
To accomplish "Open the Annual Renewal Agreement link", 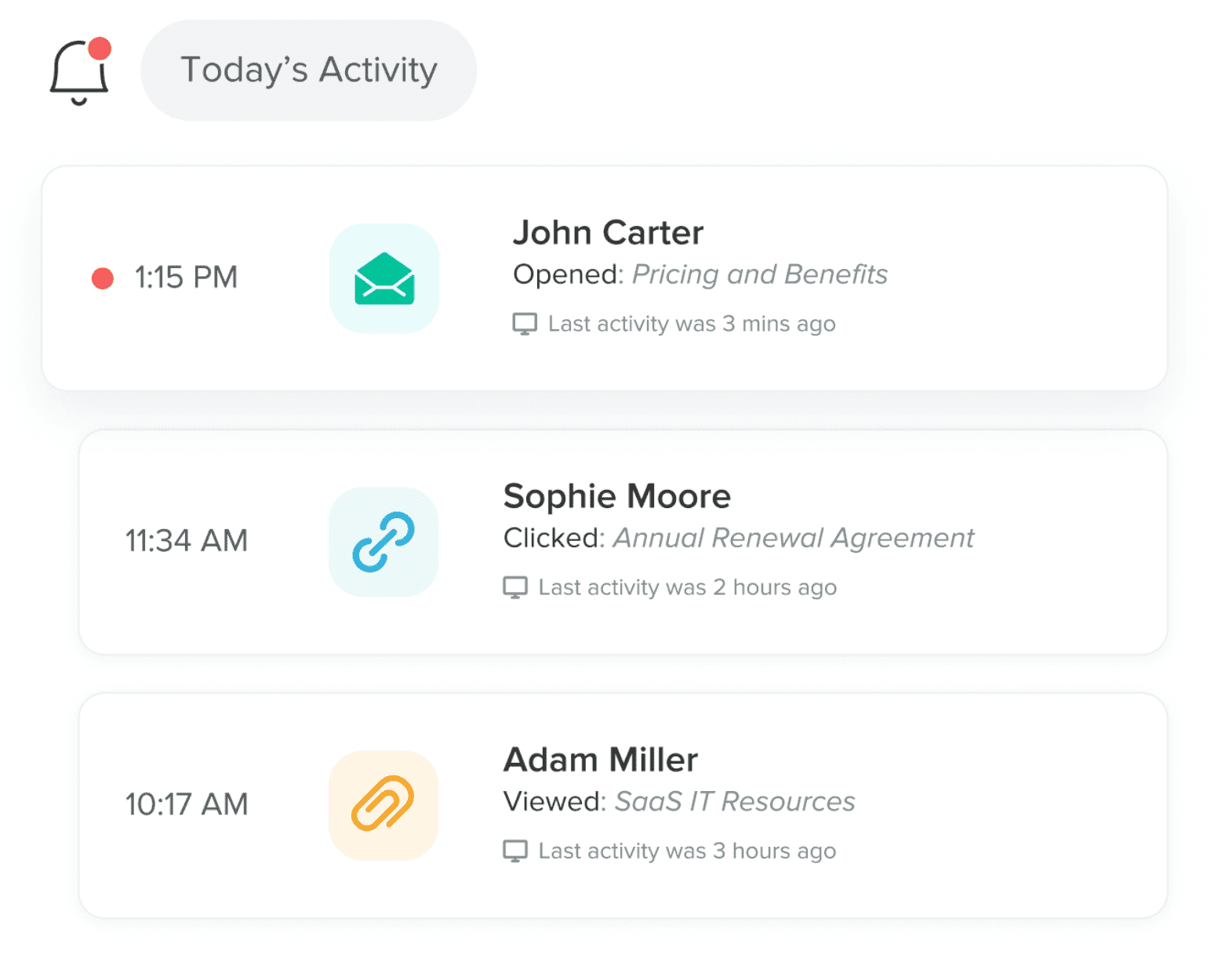I will [x=794, y=538].
